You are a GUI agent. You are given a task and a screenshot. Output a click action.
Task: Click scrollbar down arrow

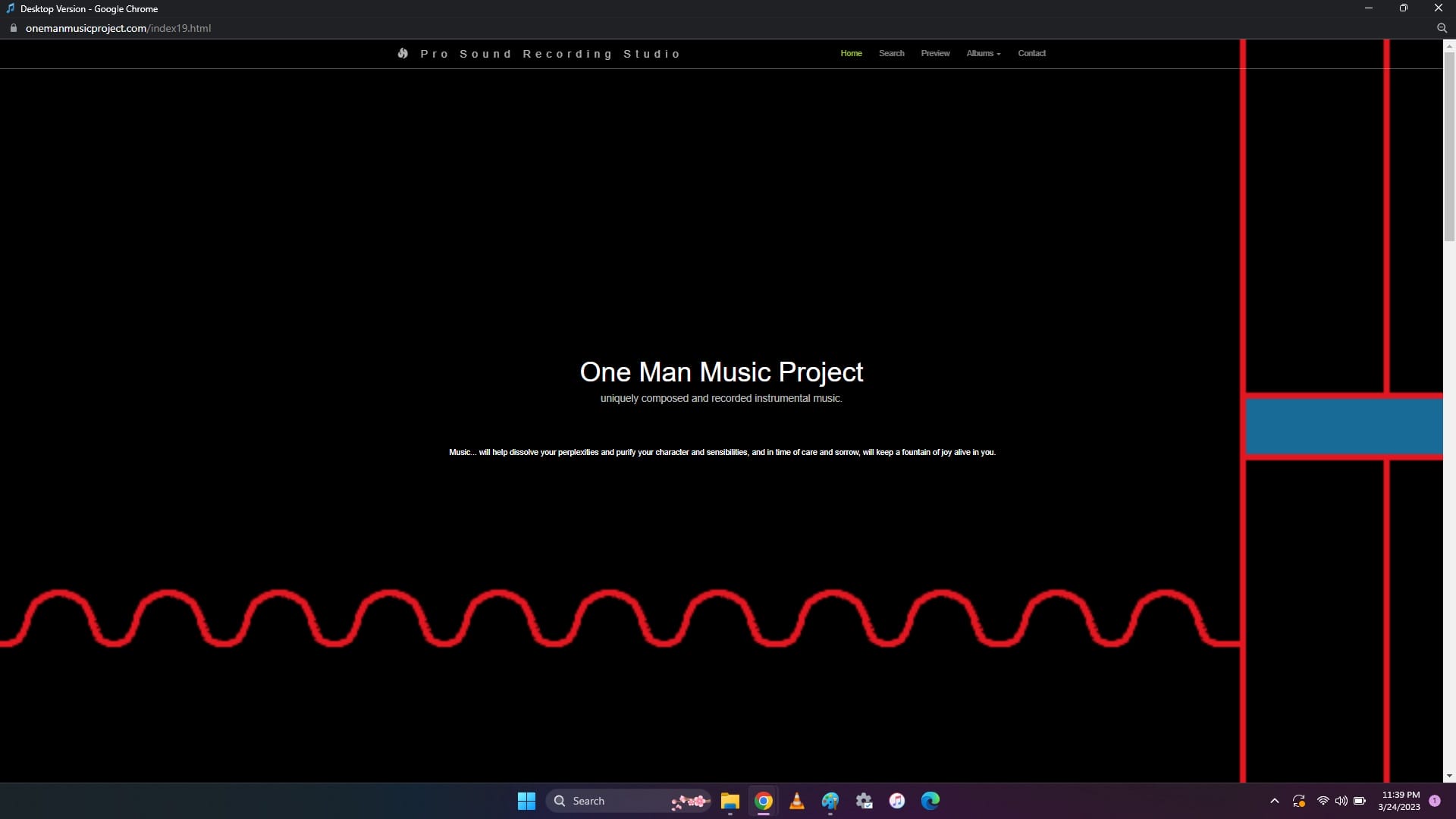[1449, 776]
